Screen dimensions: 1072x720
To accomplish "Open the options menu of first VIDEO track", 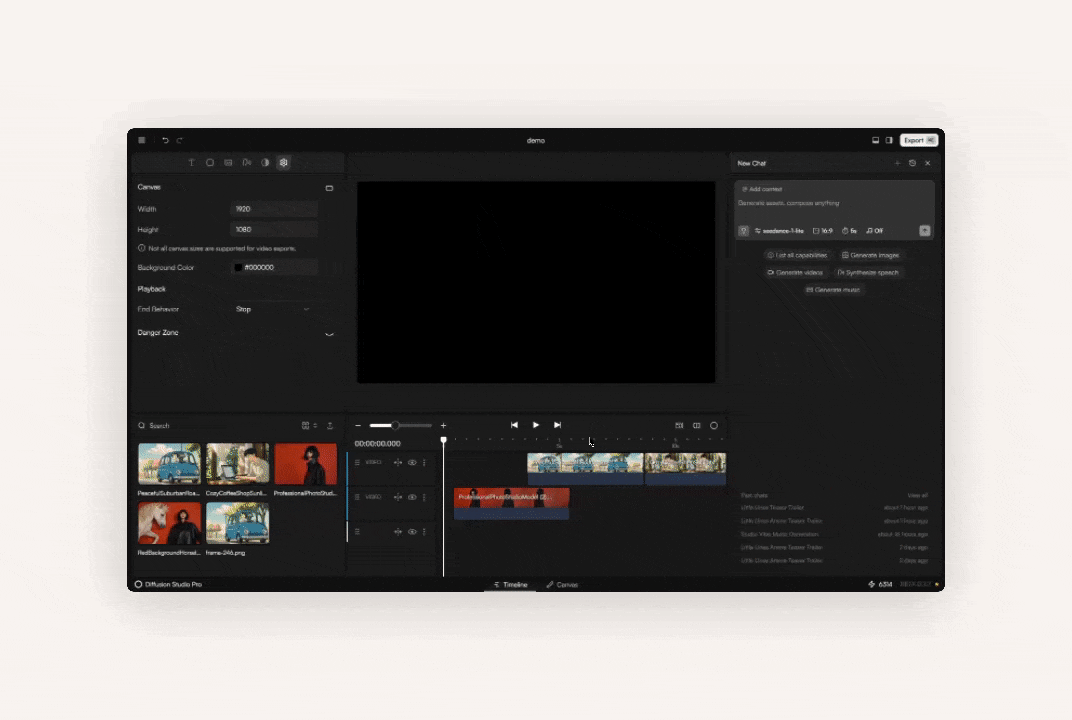I will click(x=425, y=463).
